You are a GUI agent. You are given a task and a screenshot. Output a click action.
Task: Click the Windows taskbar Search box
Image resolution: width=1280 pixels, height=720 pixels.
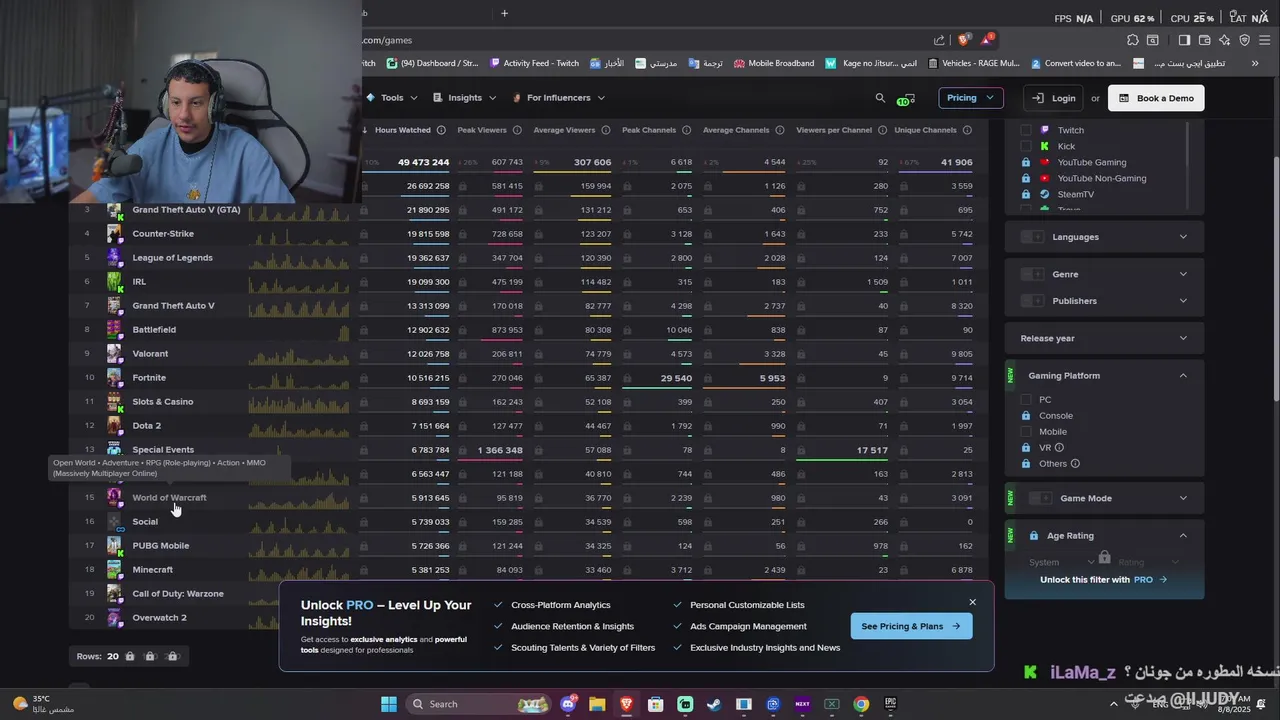pos(478,704)
